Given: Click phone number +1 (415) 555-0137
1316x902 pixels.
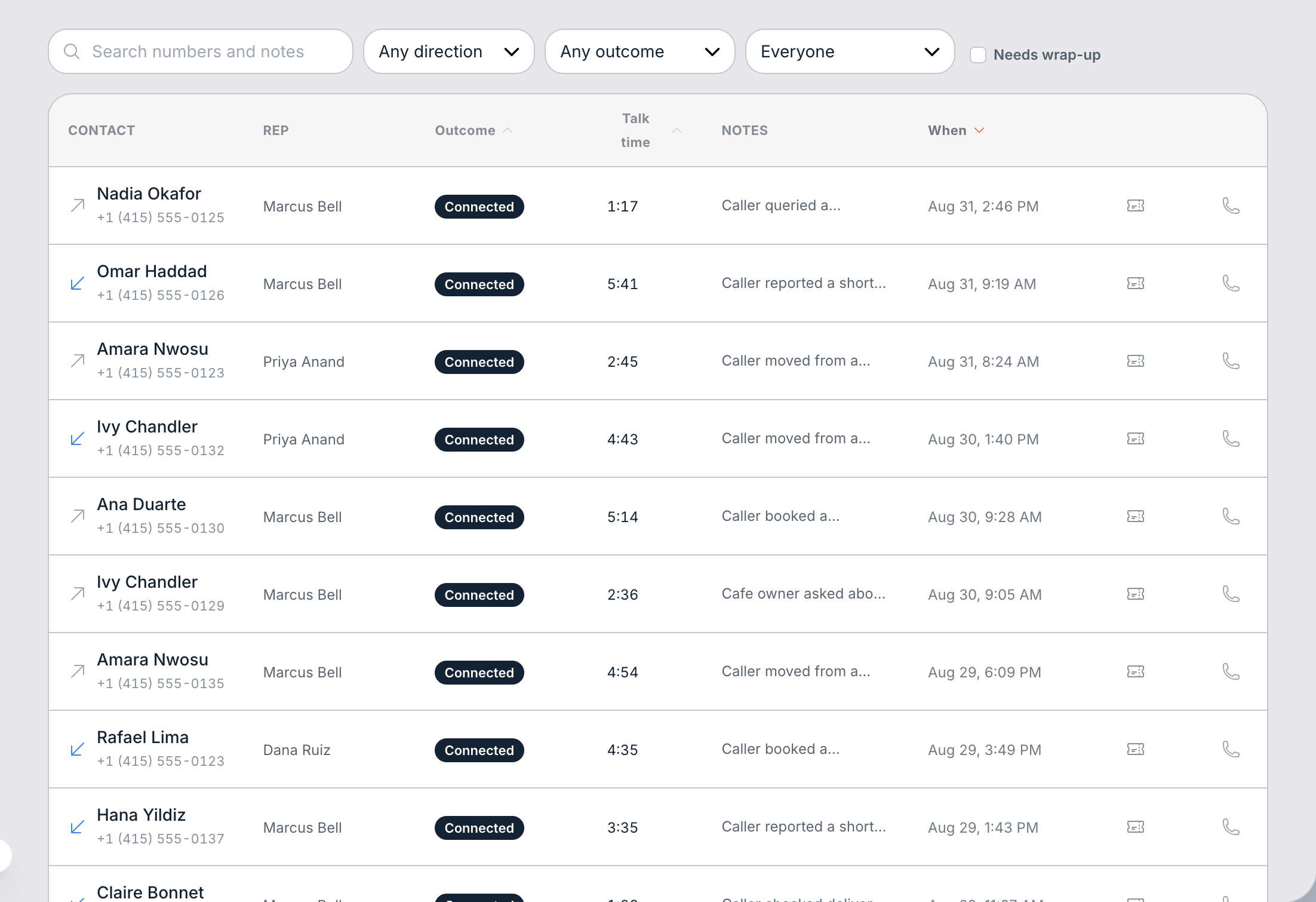Looking at the screenshot, I should (161, 839).
